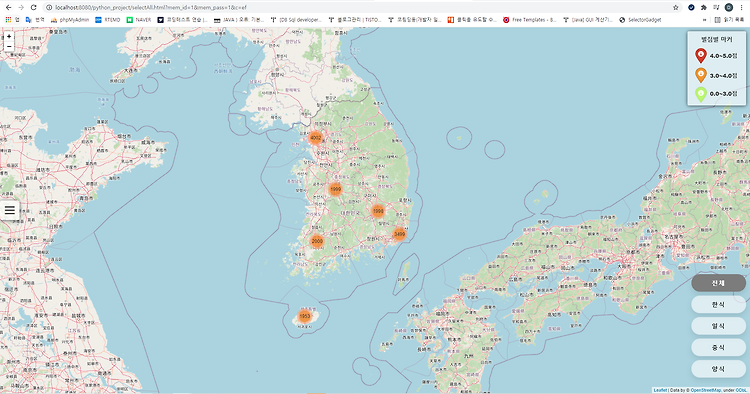750x394 pixels.
Task: Open the 1953 marker cluster on Jeju
Action: click(305, 316)
